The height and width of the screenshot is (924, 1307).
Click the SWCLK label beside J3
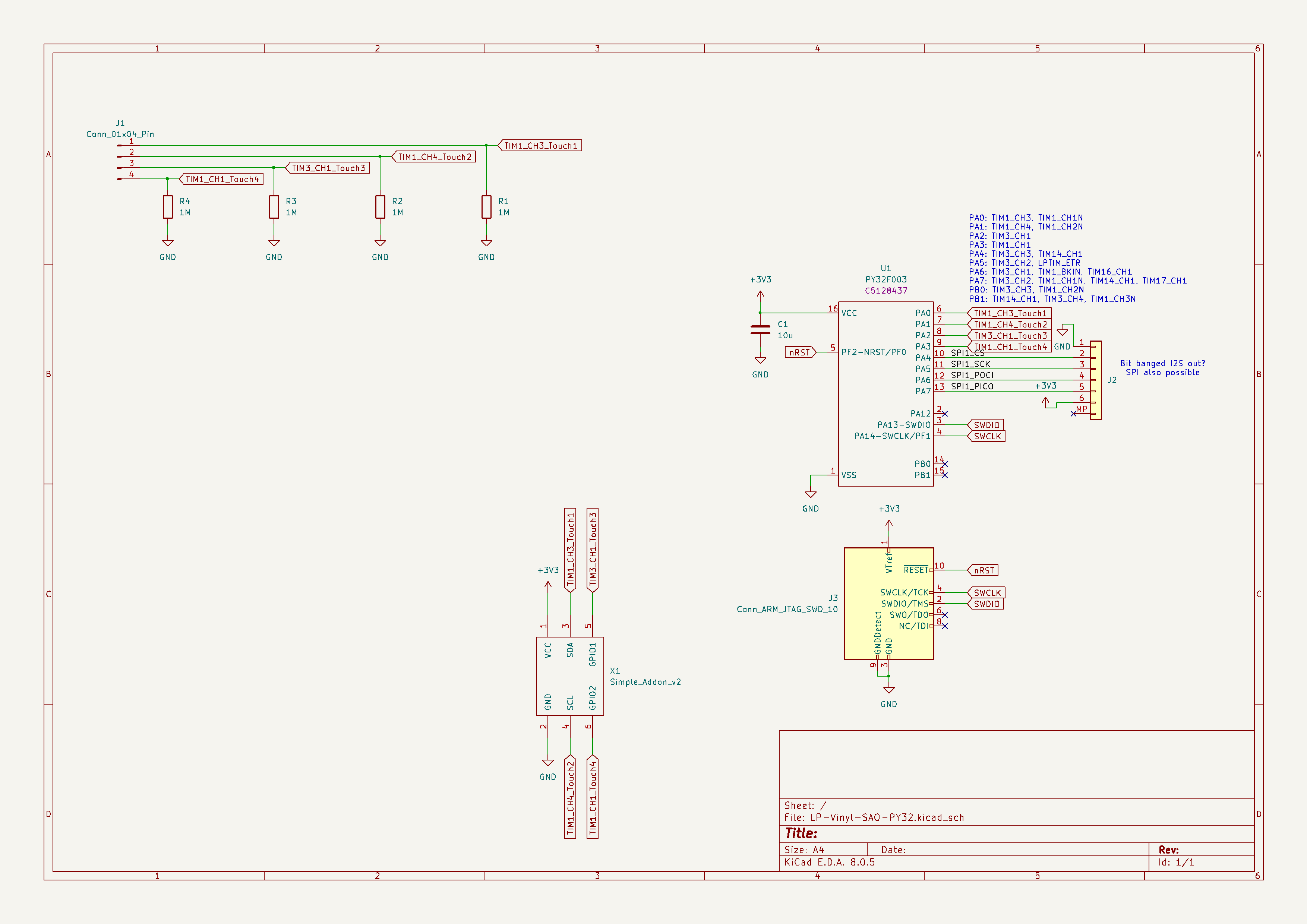(986, 592)
